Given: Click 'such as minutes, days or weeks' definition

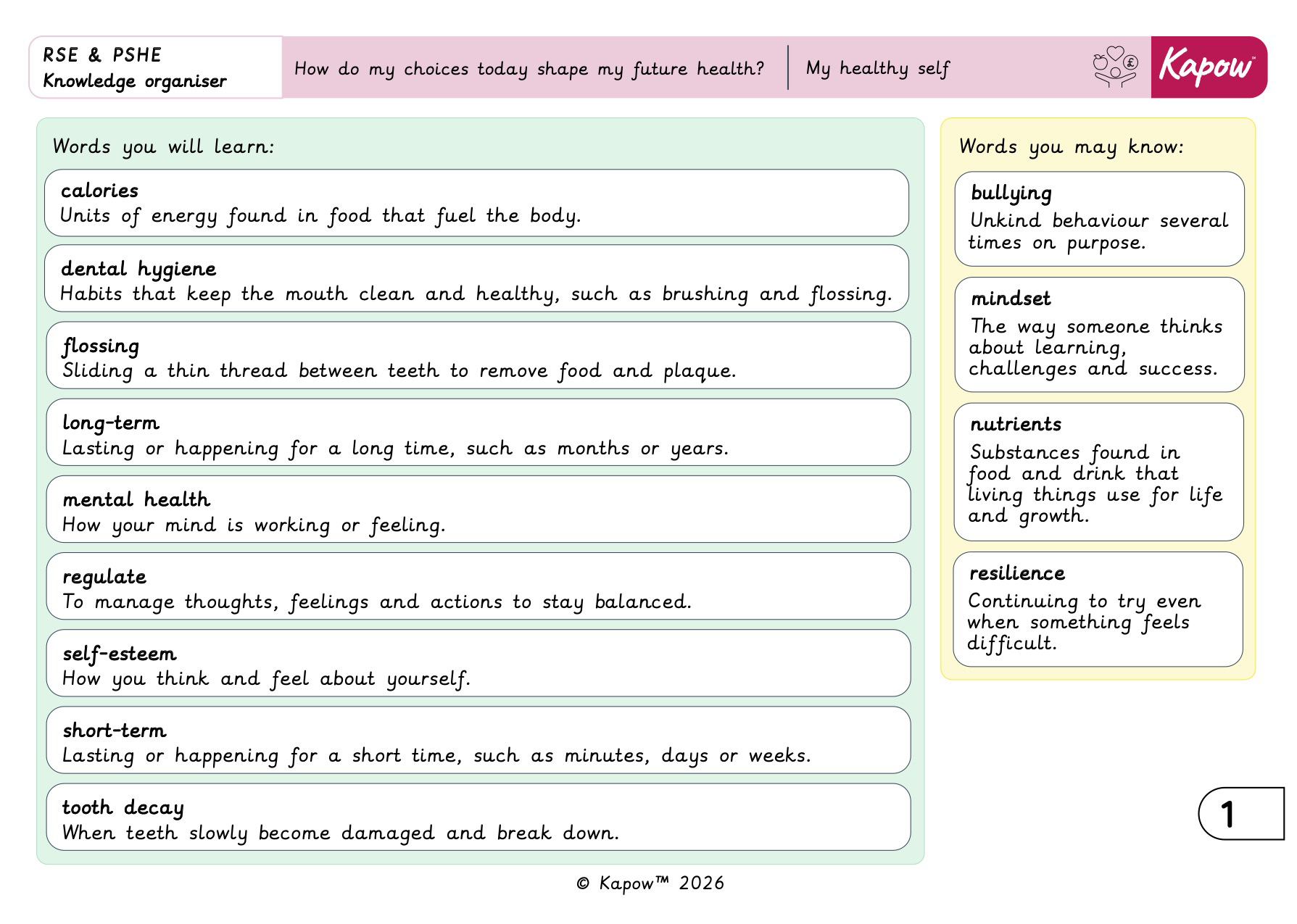Looking at the screenshot, I should (x=436, y=756).
